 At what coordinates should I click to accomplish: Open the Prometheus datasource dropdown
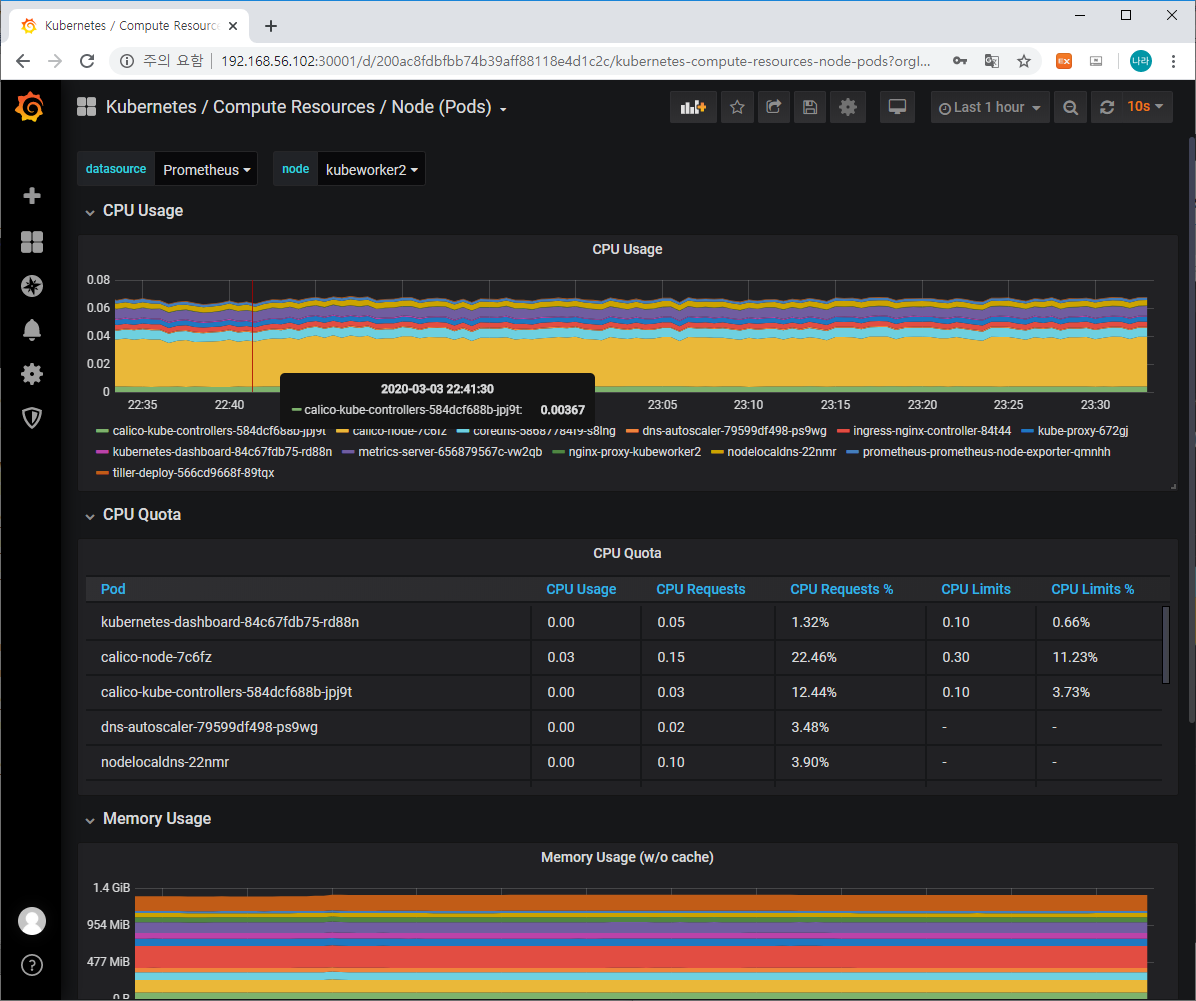(x=206, y=169)
